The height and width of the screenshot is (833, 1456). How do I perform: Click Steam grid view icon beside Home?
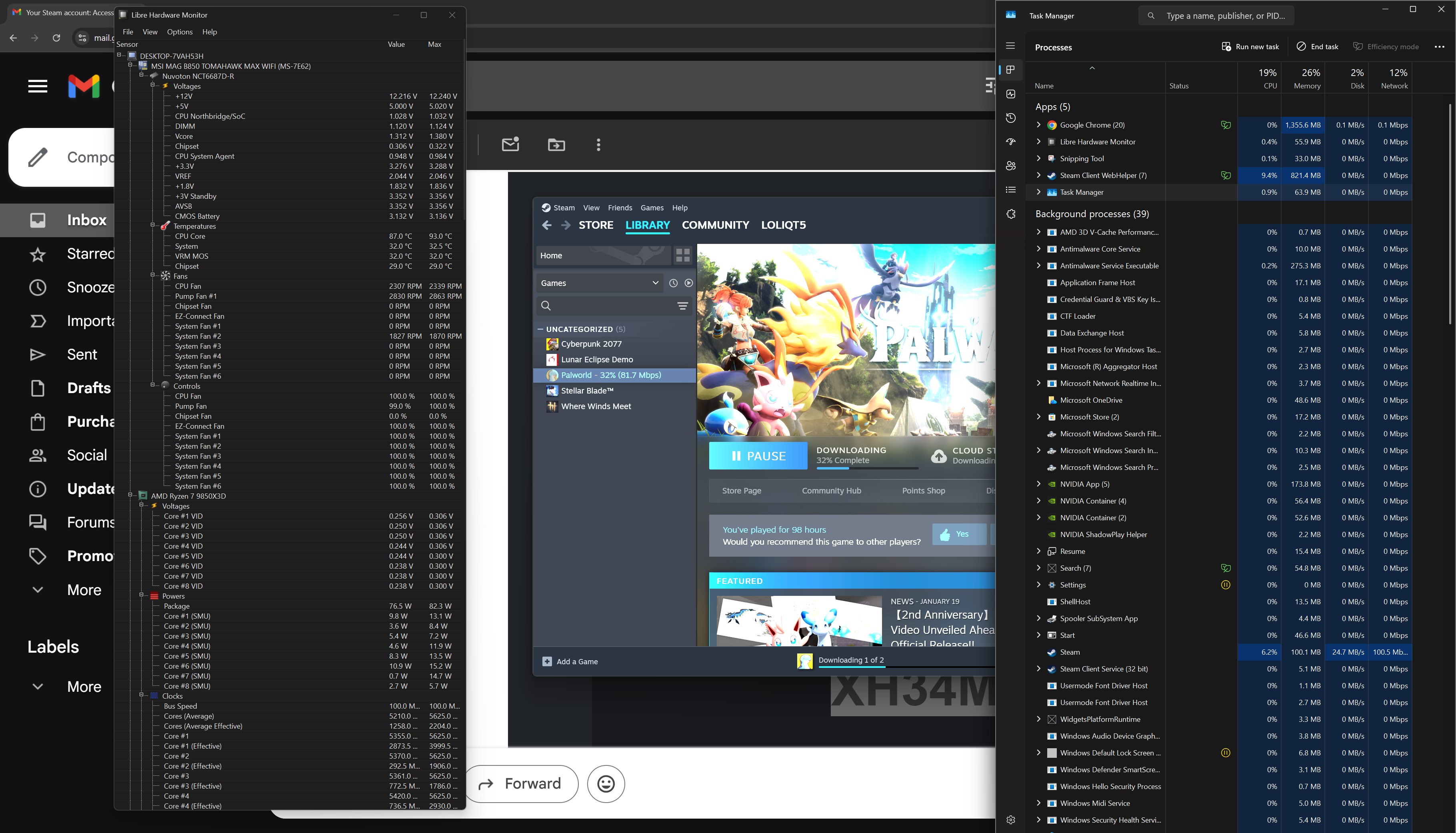coord(682,255)
